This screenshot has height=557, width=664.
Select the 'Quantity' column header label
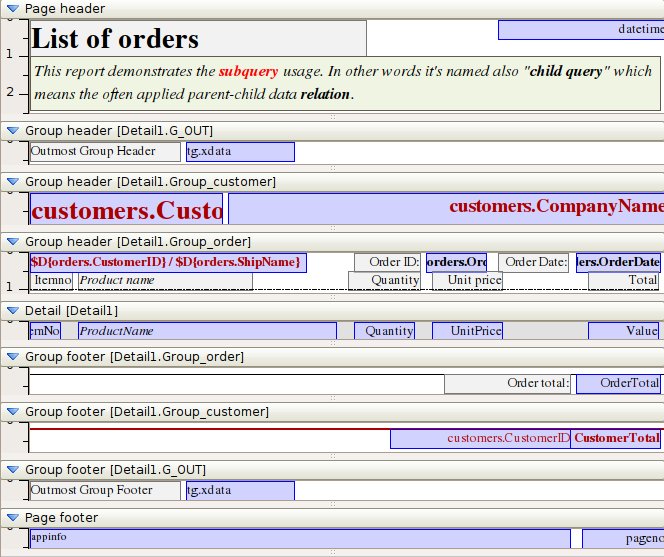click(385, 281)
